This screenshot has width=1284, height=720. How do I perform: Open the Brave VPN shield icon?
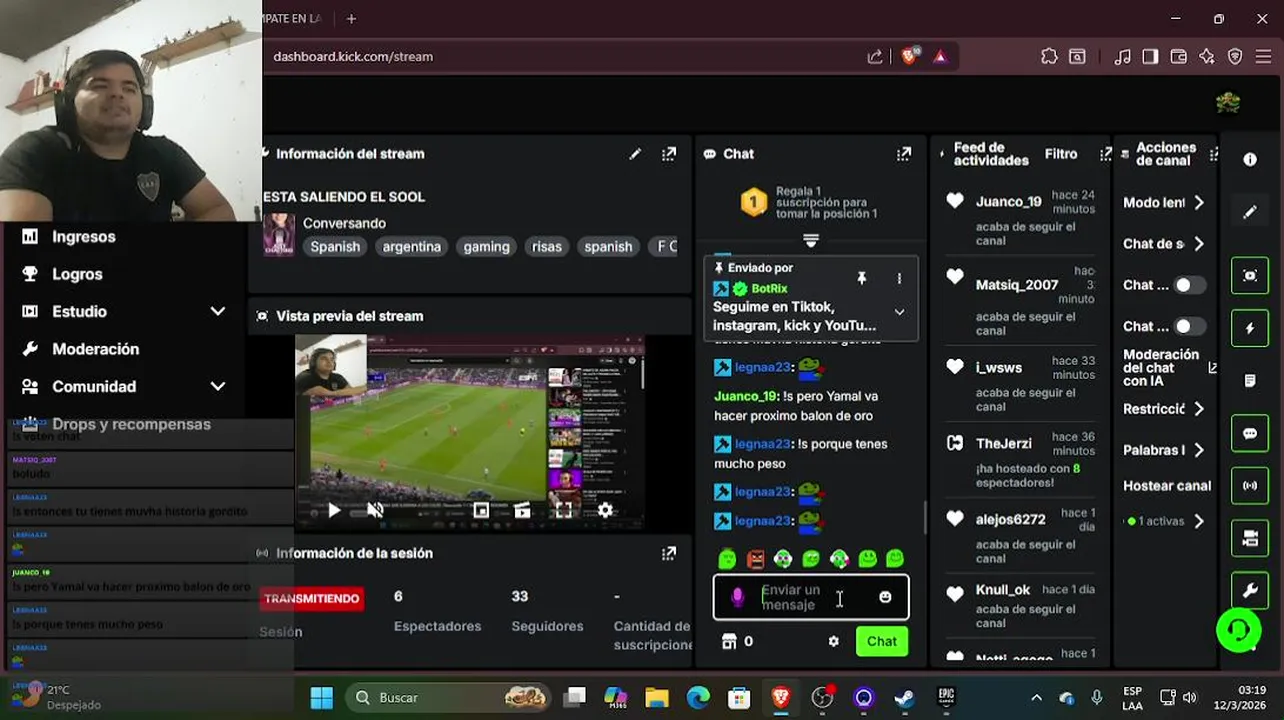click(1235, 57)
